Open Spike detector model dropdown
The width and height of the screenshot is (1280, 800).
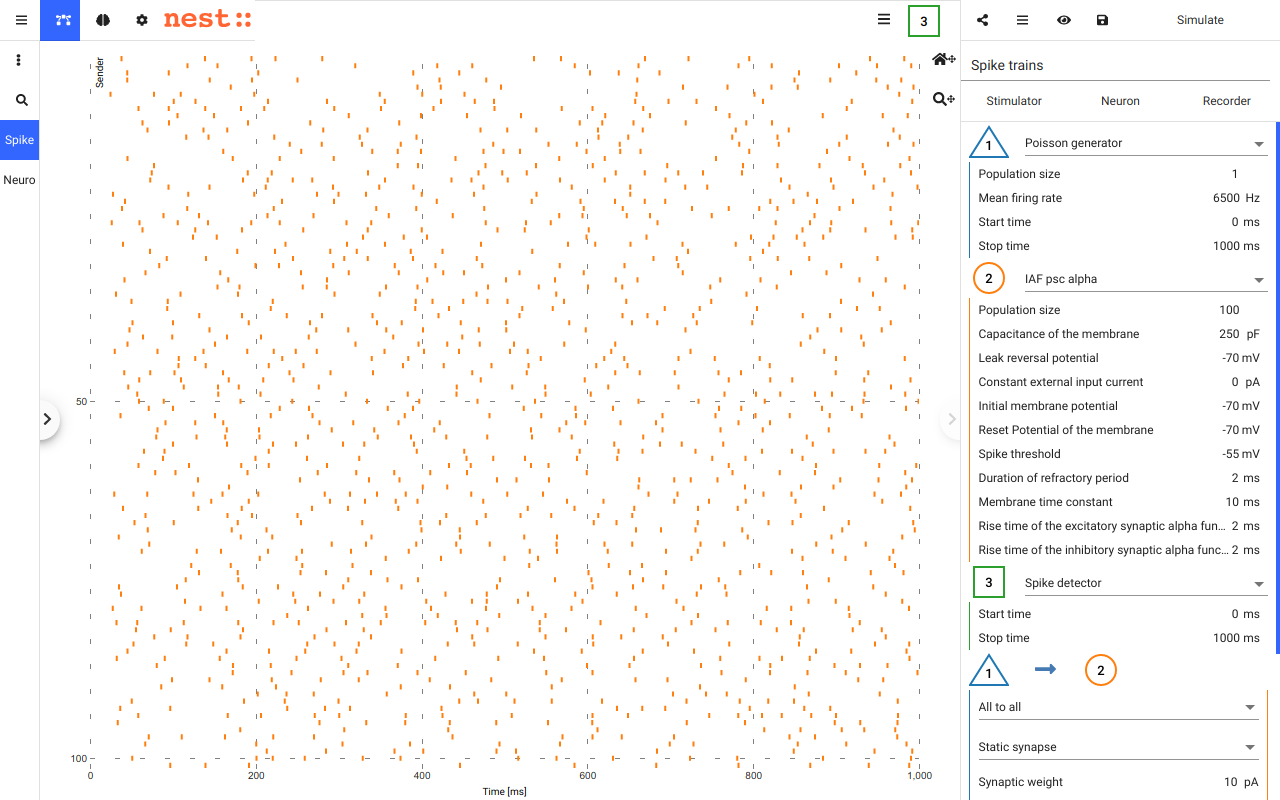point(1145,583)
